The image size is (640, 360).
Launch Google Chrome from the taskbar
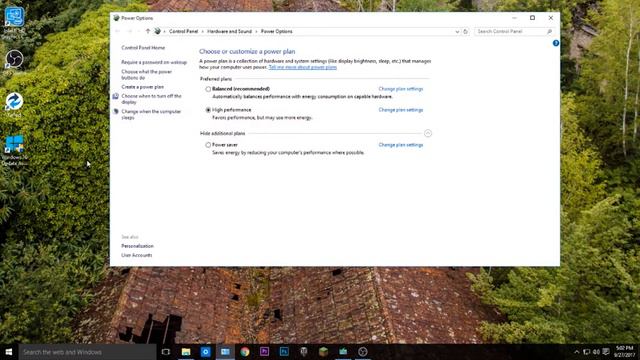pos(245,351)
